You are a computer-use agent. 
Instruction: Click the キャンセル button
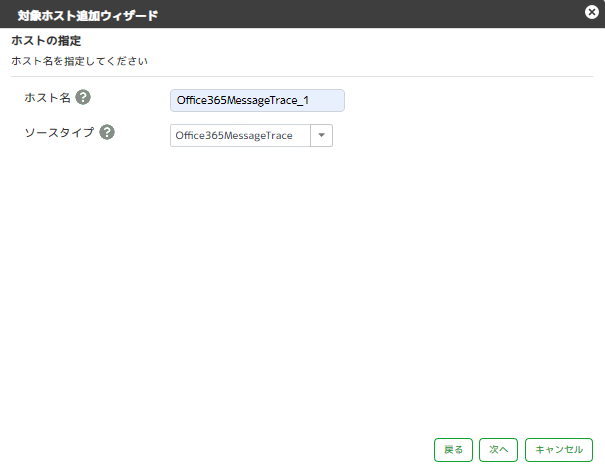559,450
